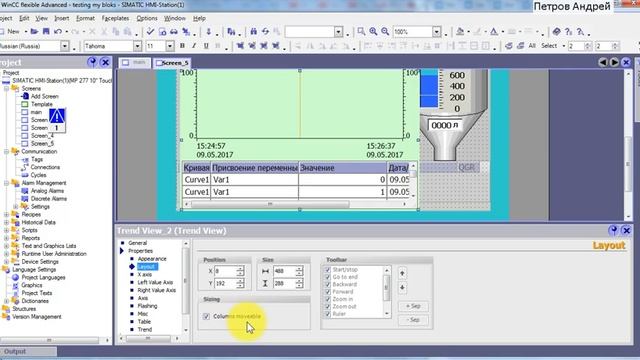Expand the Scripts tree node
This screenshot has width=640, height=360.
tap(7, 230)
